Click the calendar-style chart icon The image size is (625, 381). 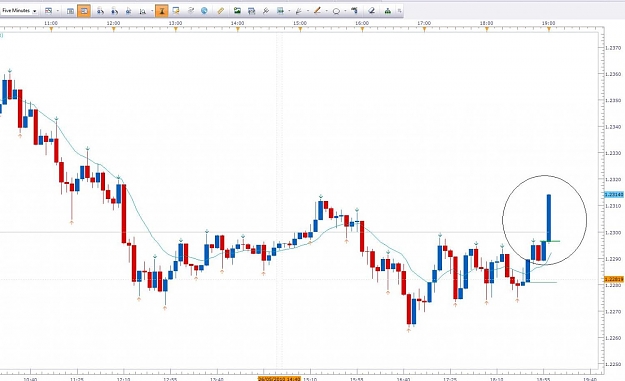tap(251, 11)
